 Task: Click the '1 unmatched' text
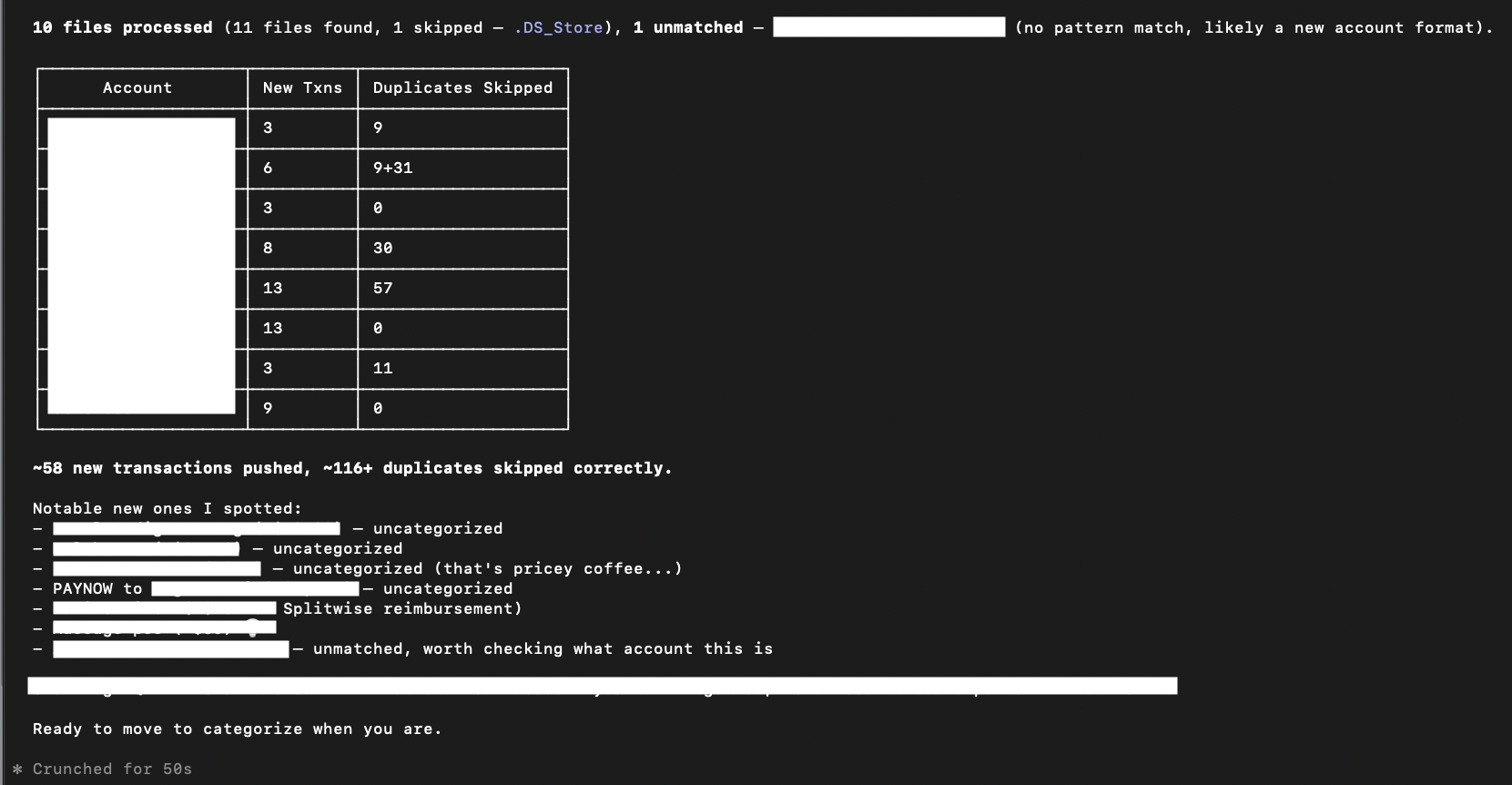[x=688, y=28]
